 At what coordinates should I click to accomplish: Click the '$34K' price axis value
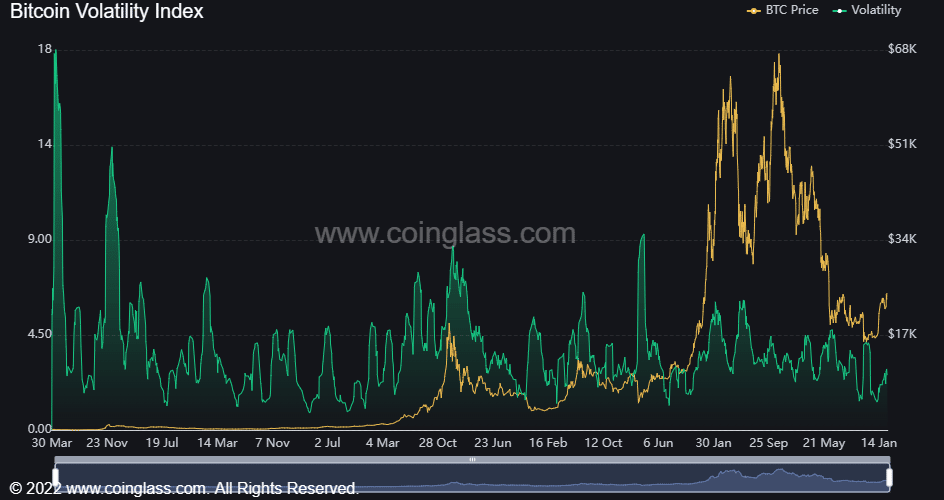[902, 239]
